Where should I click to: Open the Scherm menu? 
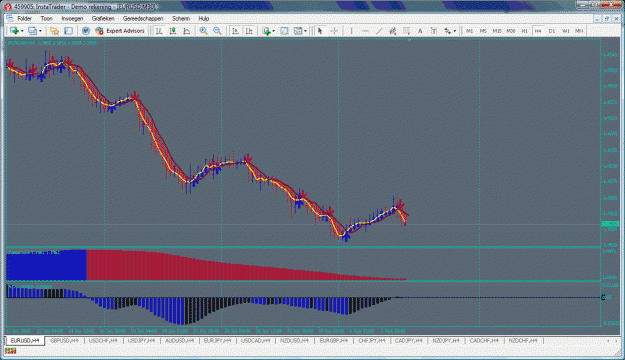click(181, 18)
